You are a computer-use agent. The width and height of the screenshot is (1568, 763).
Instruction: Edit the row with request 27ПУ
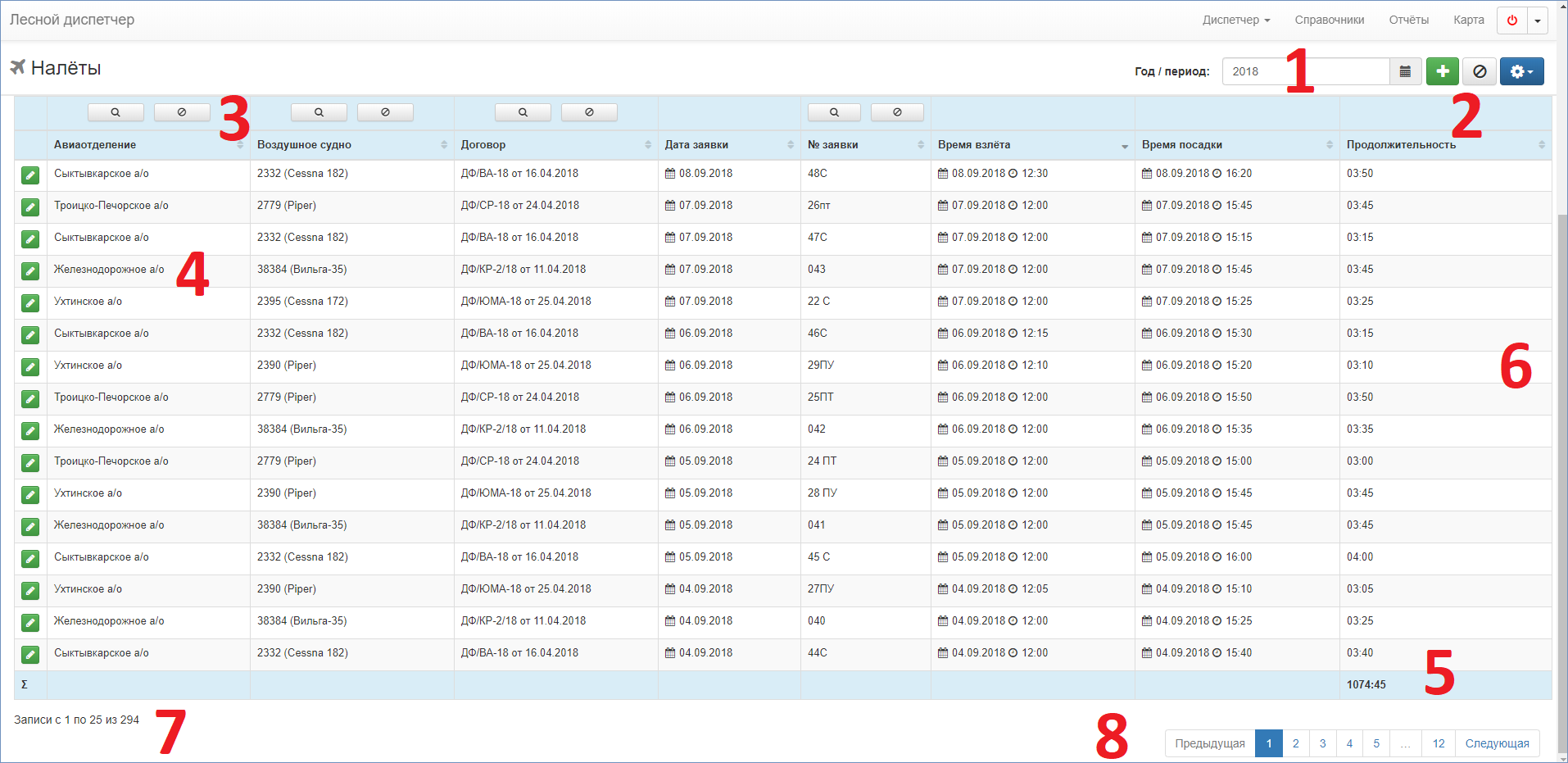coord(30,590)
